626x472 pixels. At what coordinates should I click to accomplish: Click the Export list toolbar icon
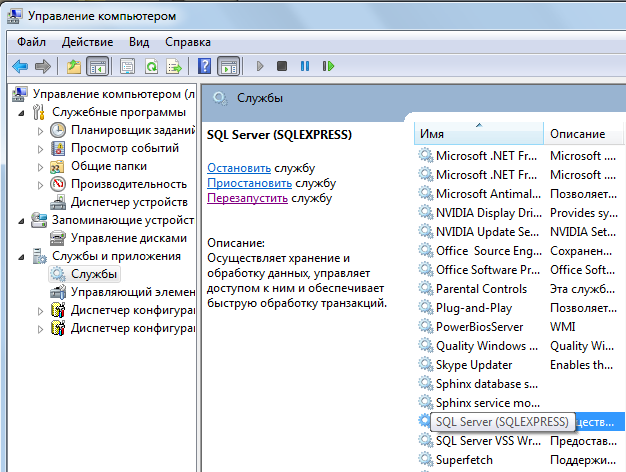[174, 66]
